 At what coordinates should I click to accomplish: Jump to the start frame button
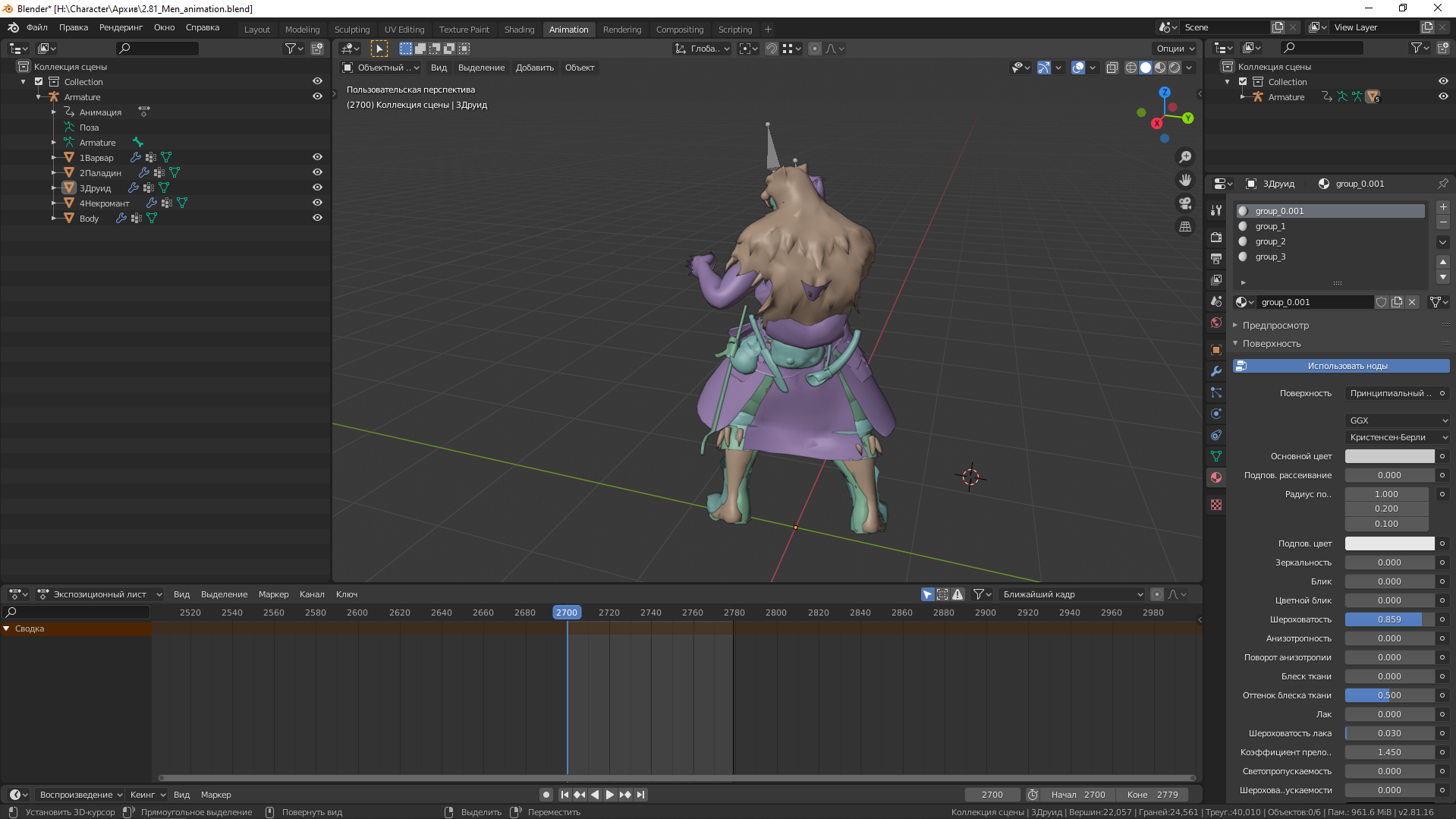click(x=564, y=795)
